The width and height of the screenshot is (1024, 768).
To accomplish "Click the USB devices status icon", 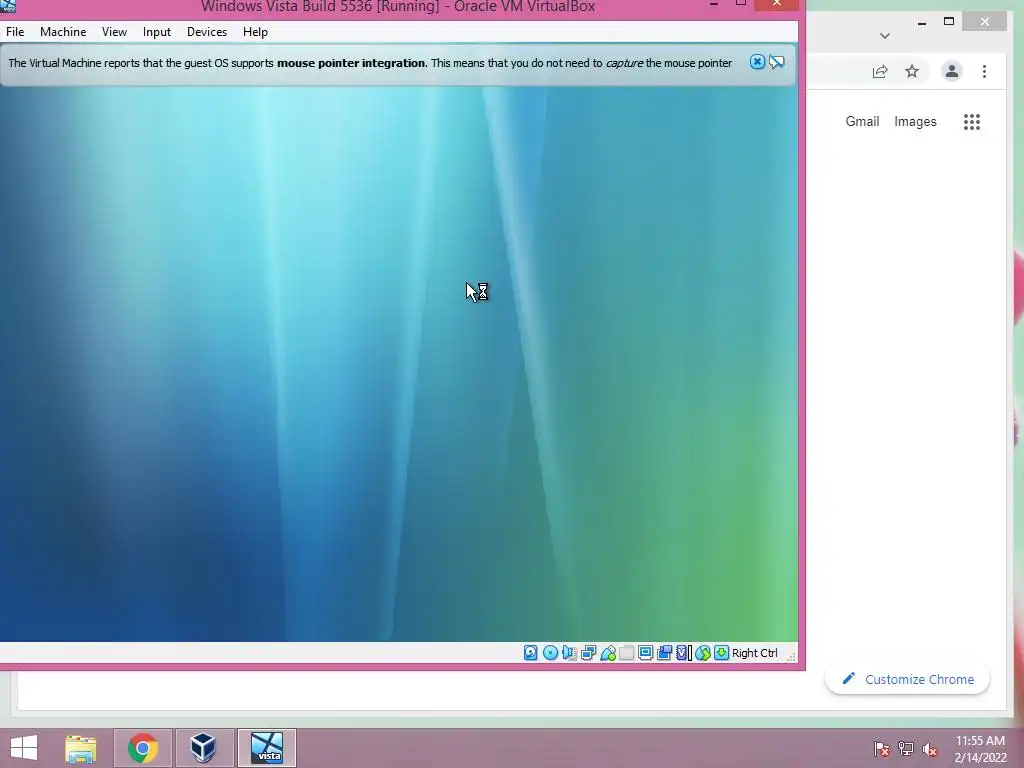I will coord(608,652).
